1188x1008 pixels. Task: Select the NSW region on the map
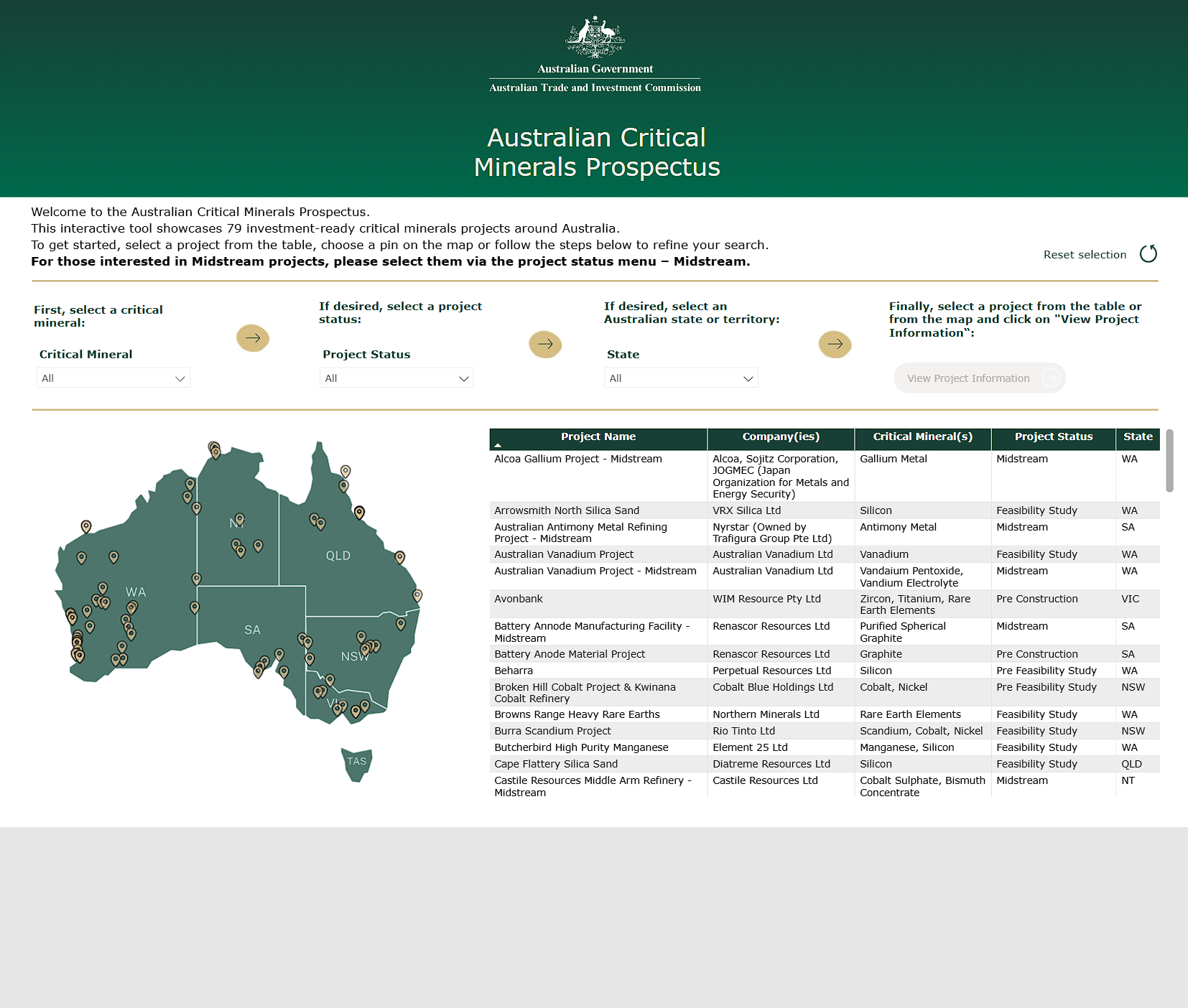coord(354,657)
